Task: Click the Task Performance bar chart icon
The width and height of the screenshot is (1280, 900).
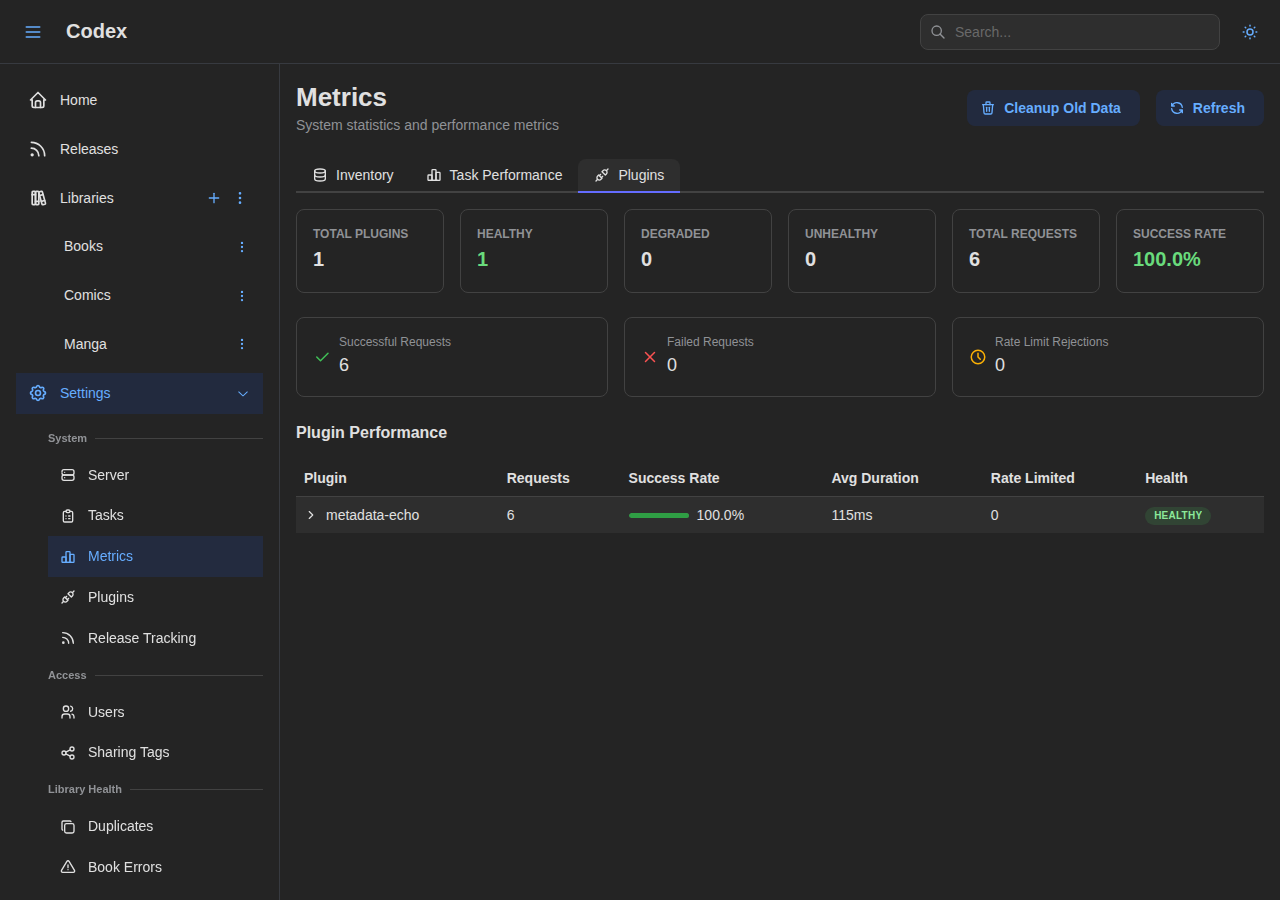Action: pos(434,175)
